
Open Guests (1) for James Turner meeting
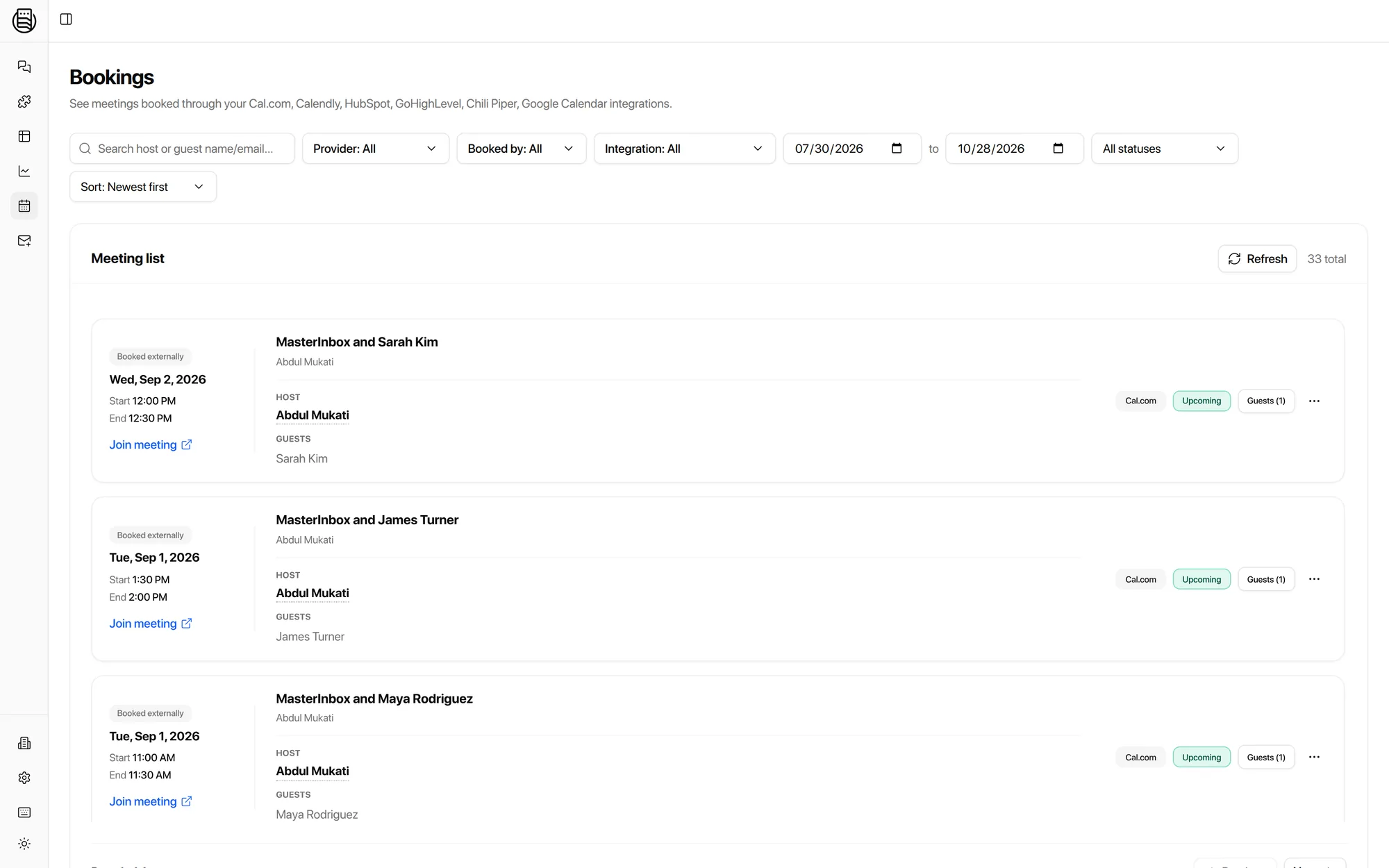[1266, 579]
